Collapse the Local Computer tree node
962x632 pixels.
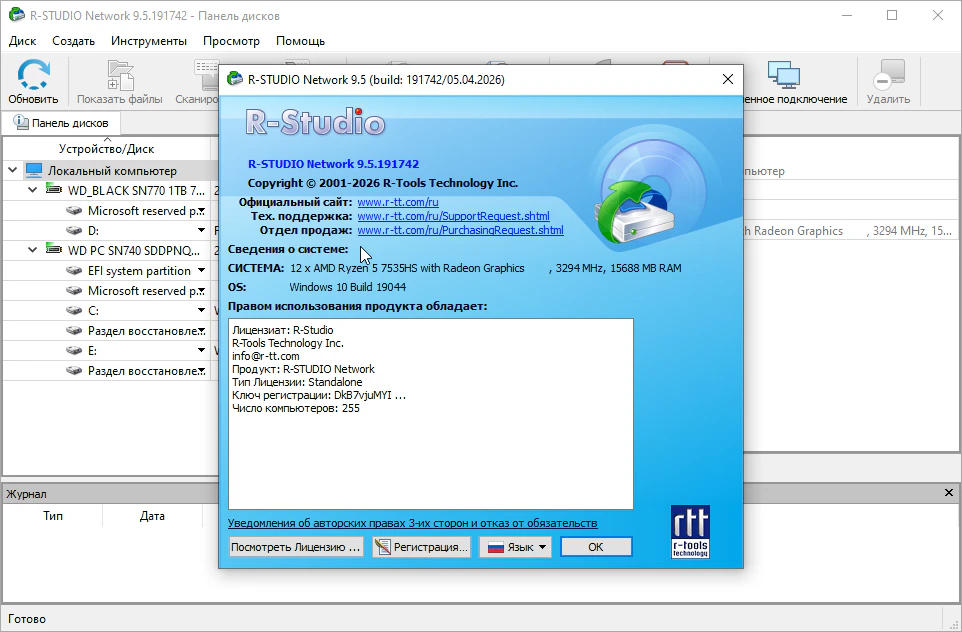coord(12,171)
